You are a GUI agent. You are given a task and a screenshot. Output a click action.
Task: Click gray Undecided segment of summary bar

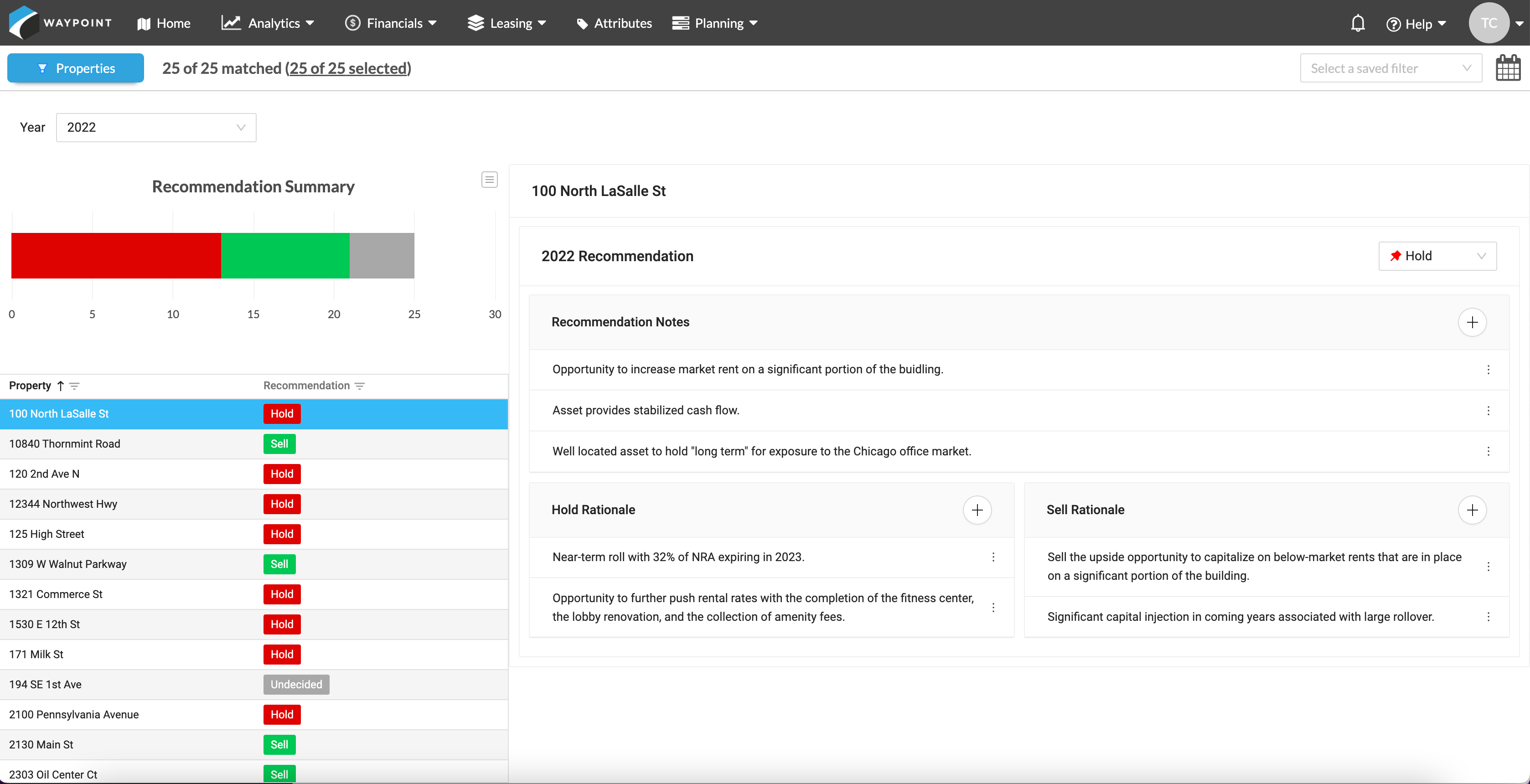(x=382, y=255)
